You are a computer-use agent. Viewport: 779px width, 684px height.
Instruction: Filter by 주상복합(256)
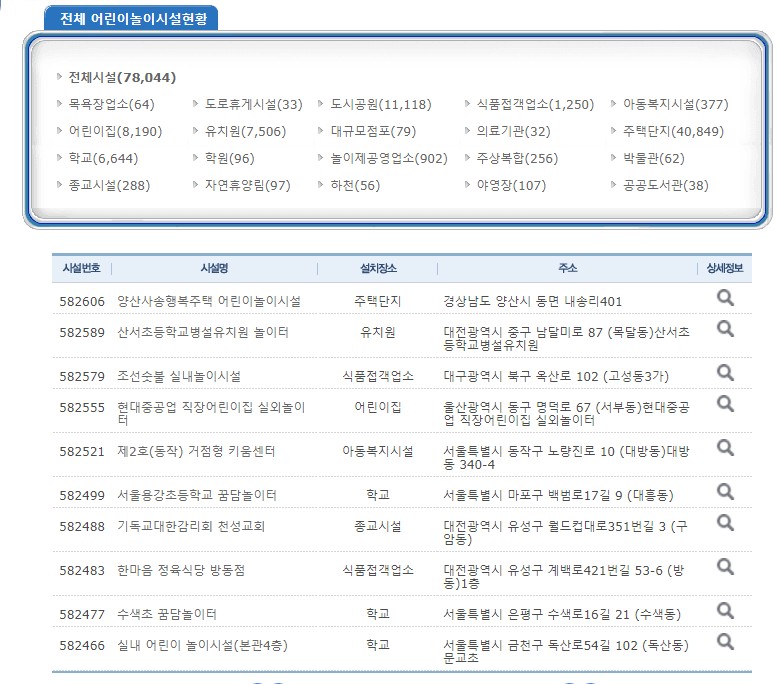click(517, 158)
